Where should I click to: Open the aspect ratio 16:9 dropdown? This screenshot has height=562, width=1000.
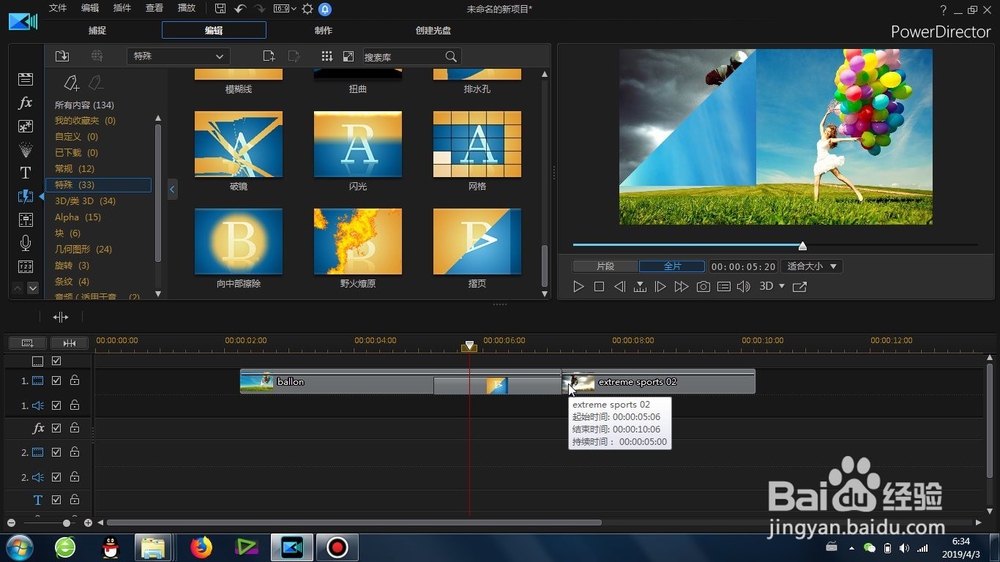point(284,9)
